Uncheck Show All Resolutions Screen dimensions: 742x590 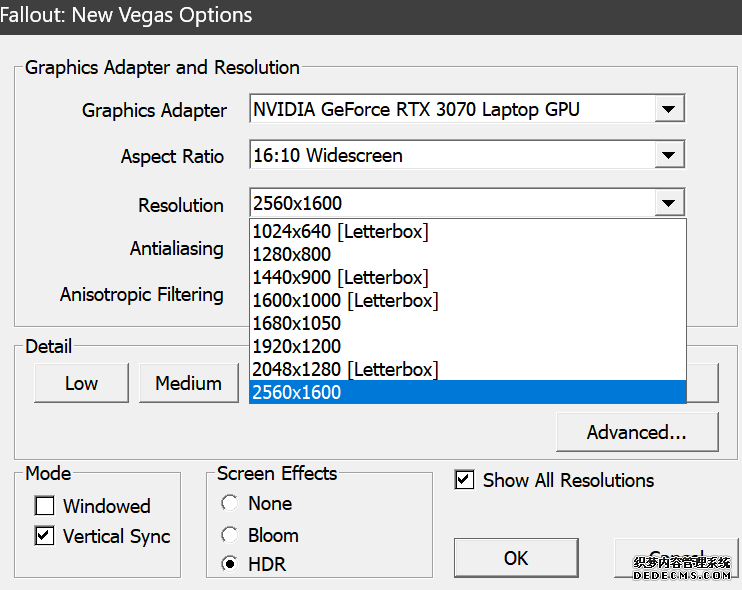click(x=464, y=480)
